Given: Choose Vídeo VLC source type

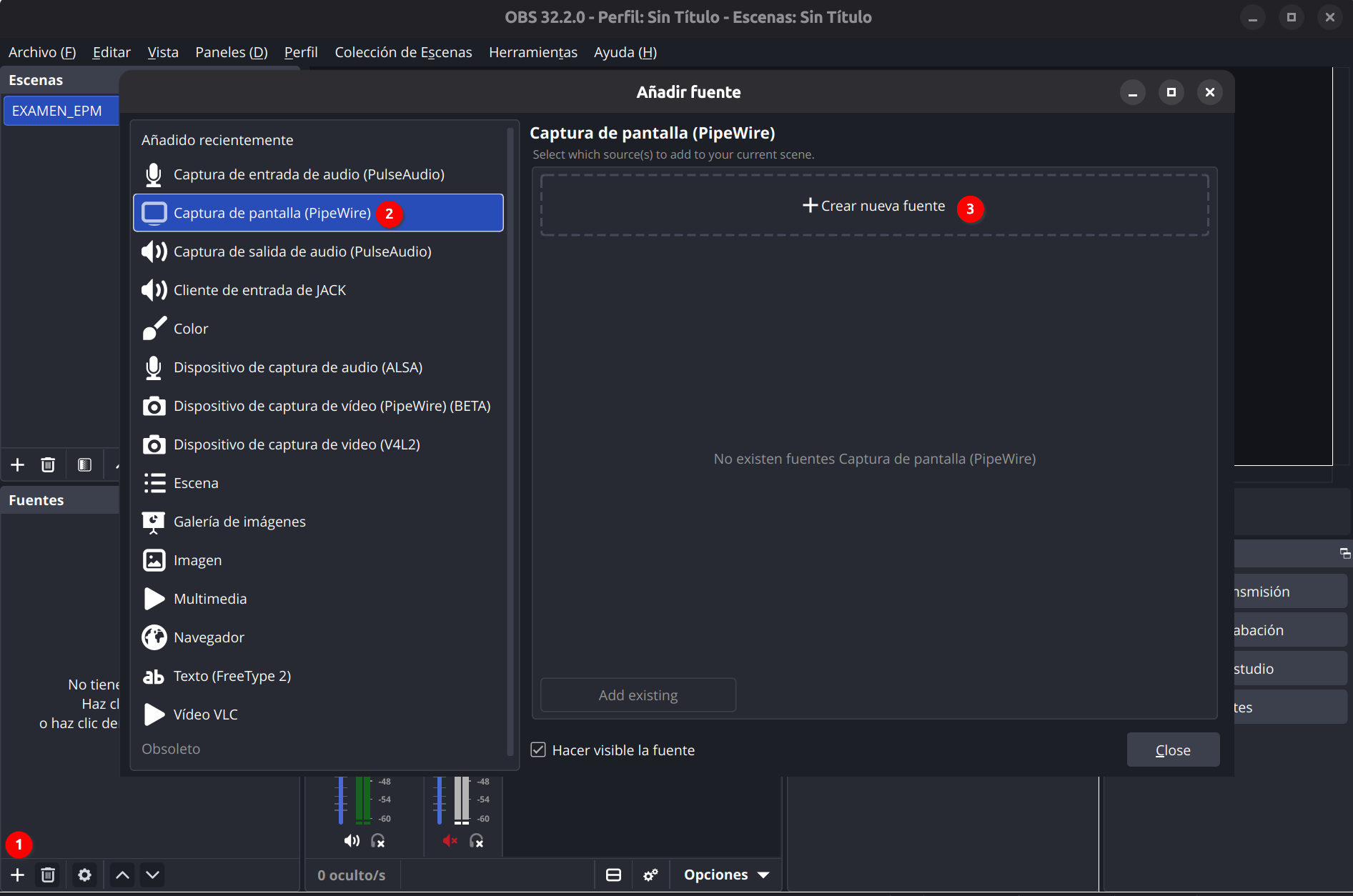Looking at the screenshot, I should click(318, 715).
